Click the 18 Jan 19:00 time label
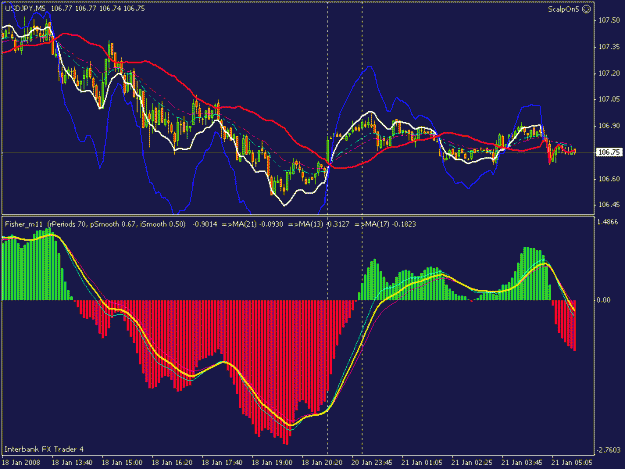This screenshot has height=469, width=625. pyautogui.click(x=272, y=463)
